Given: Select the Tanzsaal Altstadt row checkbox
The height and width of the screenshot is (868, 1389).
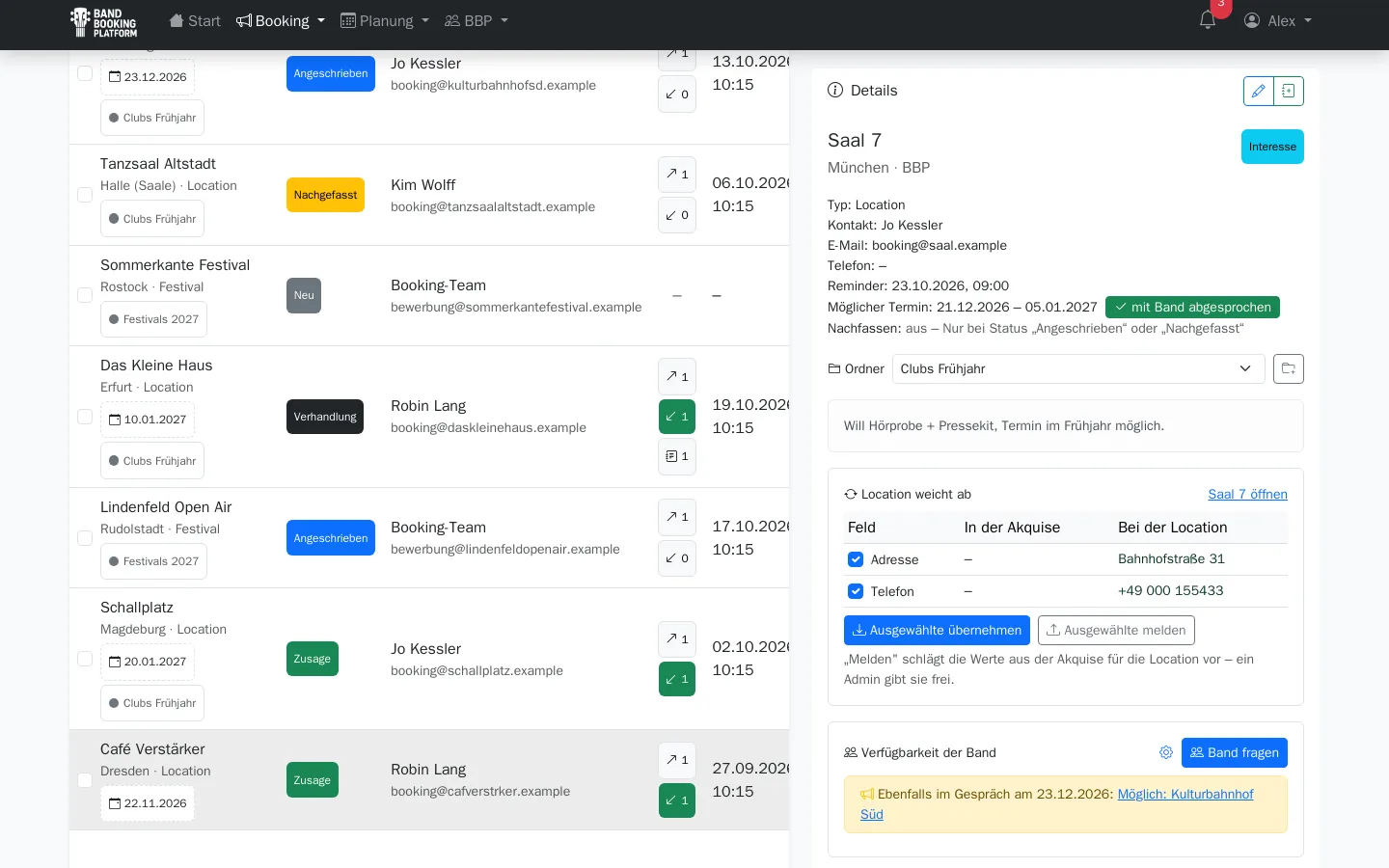Looking at the screenshot, I should pos(85,195).
